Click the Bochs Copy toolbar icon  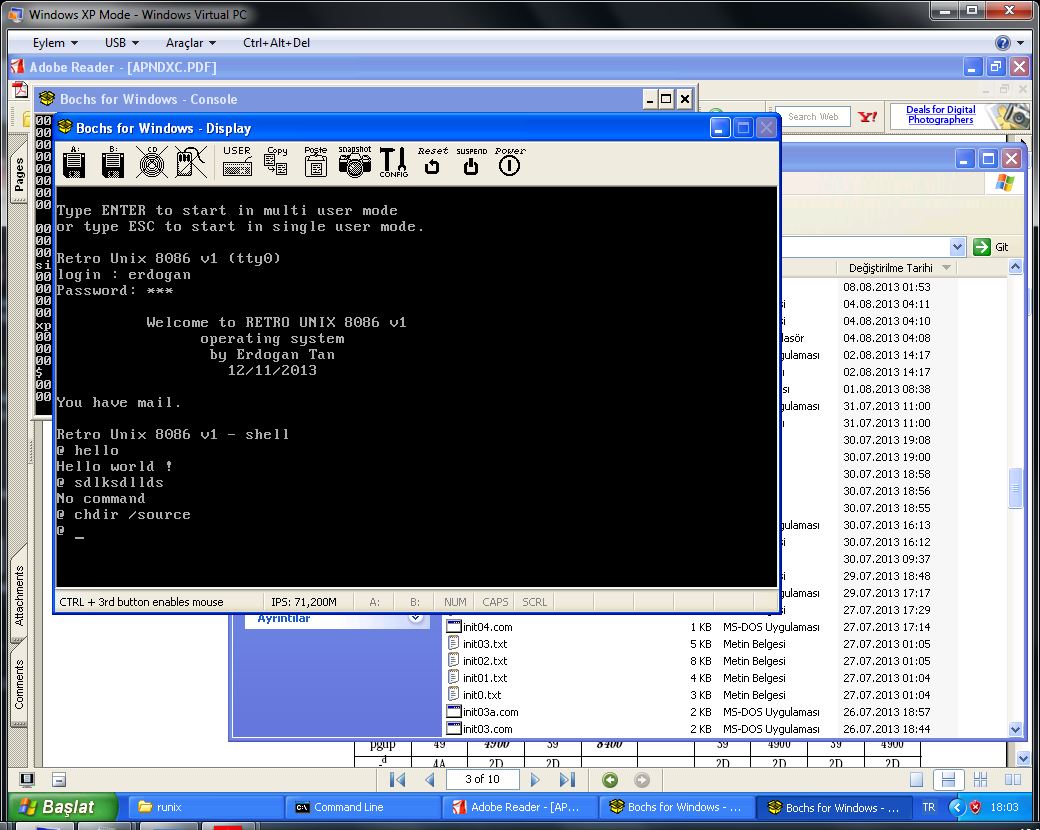click(x=276, y=161)
